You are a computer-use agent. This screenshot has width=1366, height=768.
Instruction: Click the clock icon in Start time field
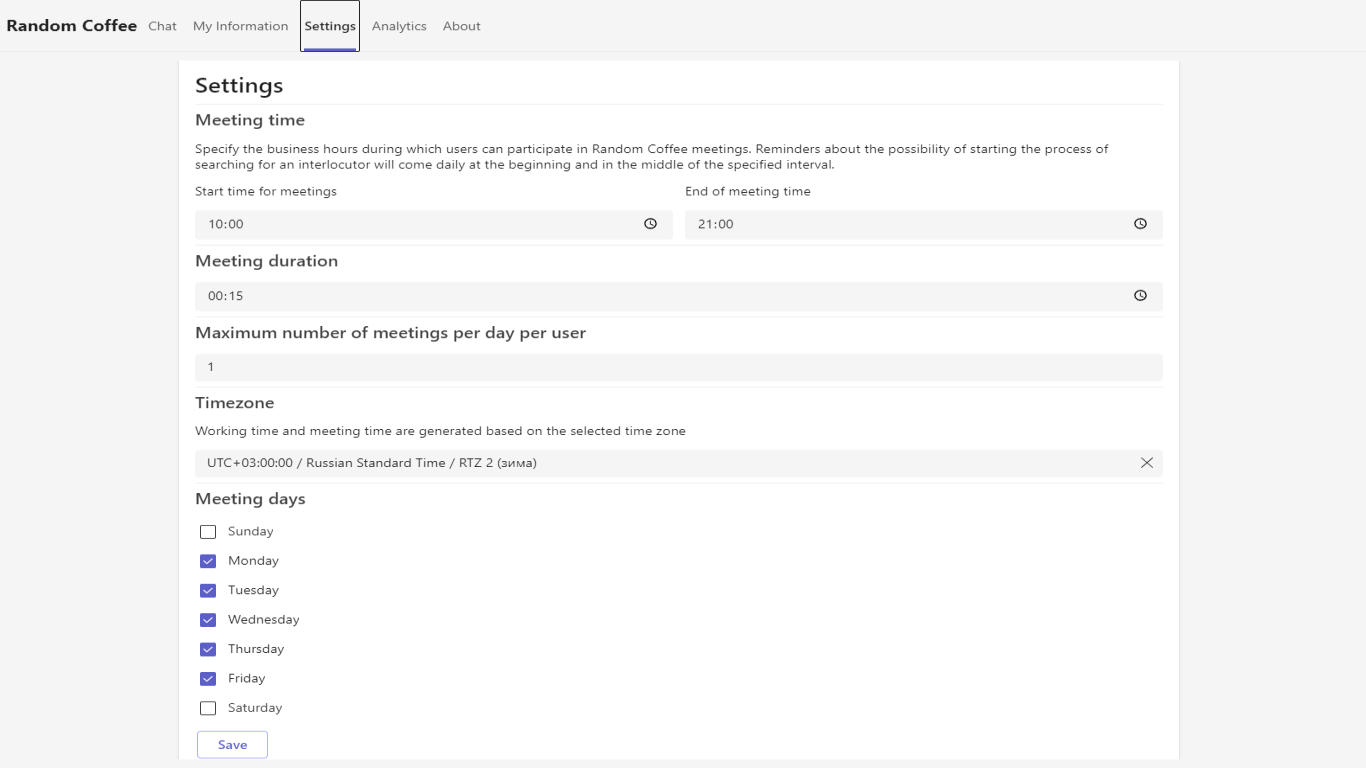[650, 224]
